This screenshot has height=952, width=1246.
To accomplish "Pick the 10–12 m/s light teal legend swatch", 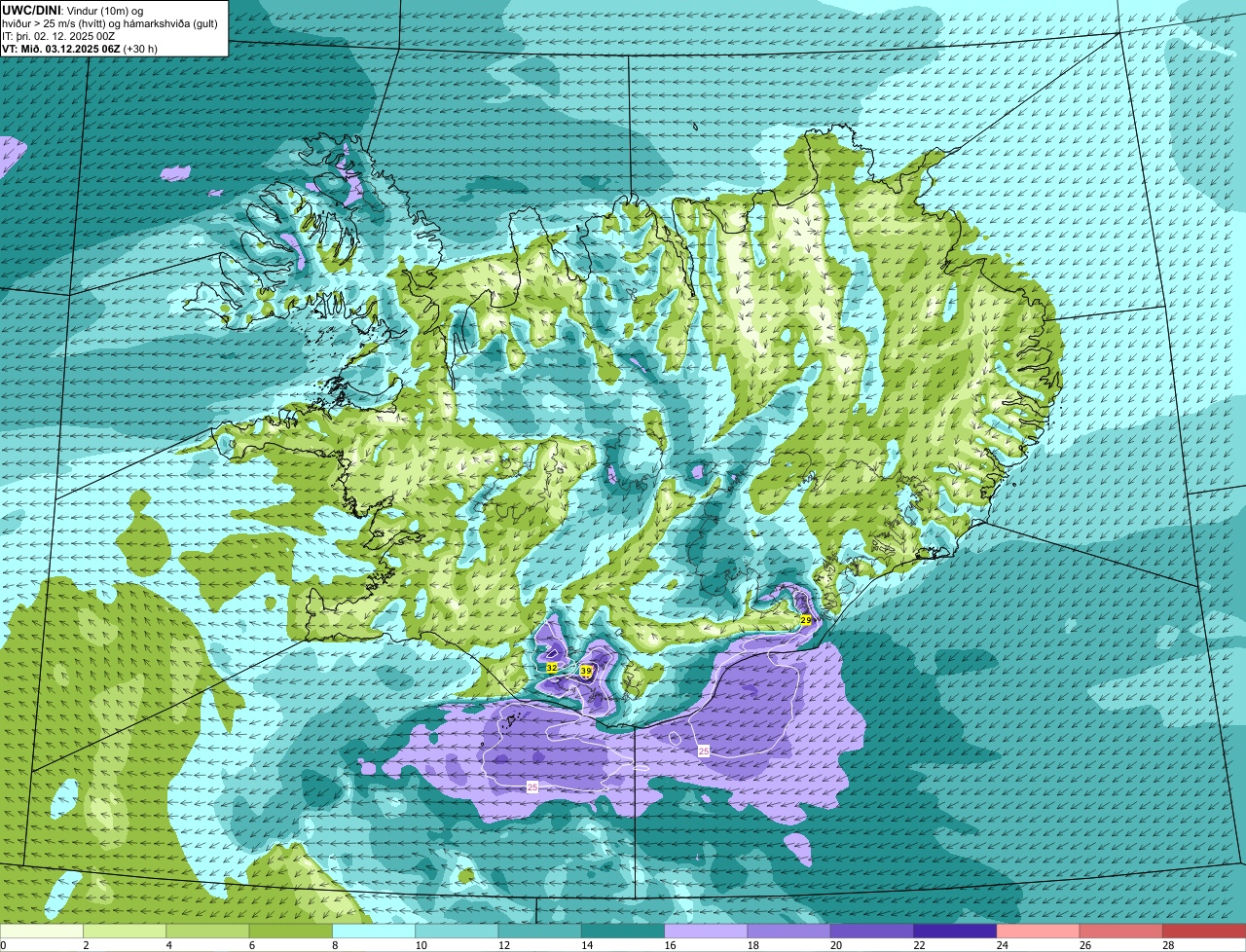I will coord(457,932).
